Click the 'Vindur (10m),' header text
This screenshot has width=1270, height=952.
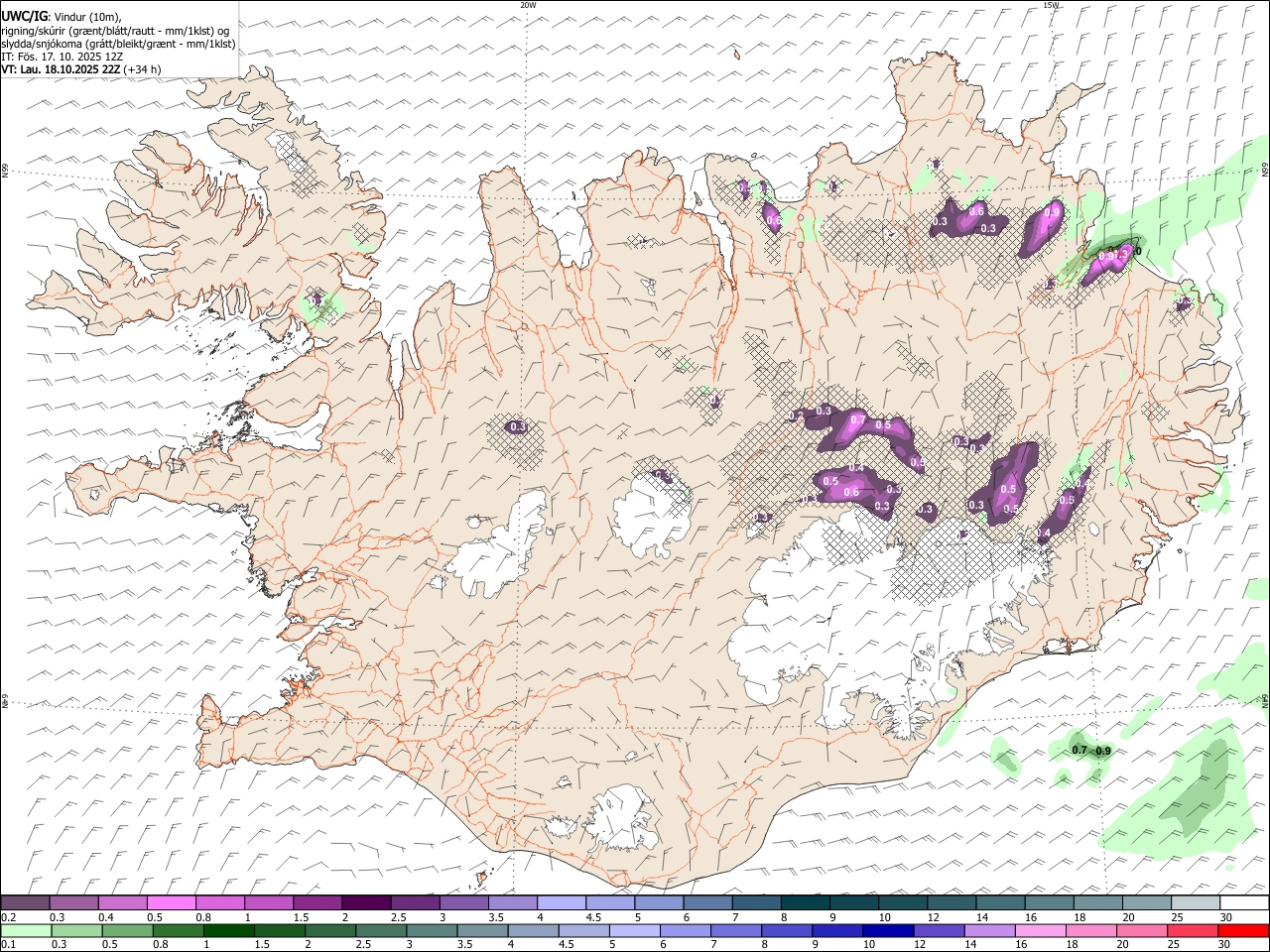(x=87, y=18)
